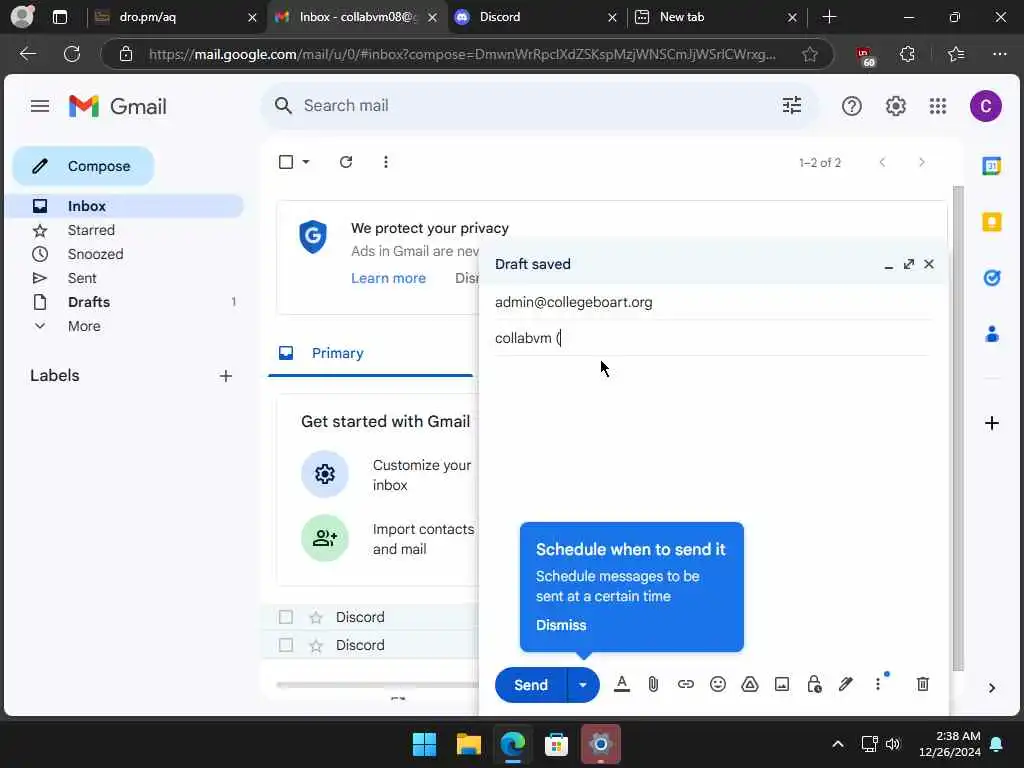Open Google Keep in side panel
The width and height of the screenshot is (1024, 768).
pyautogui.click(x=991, y=222)
